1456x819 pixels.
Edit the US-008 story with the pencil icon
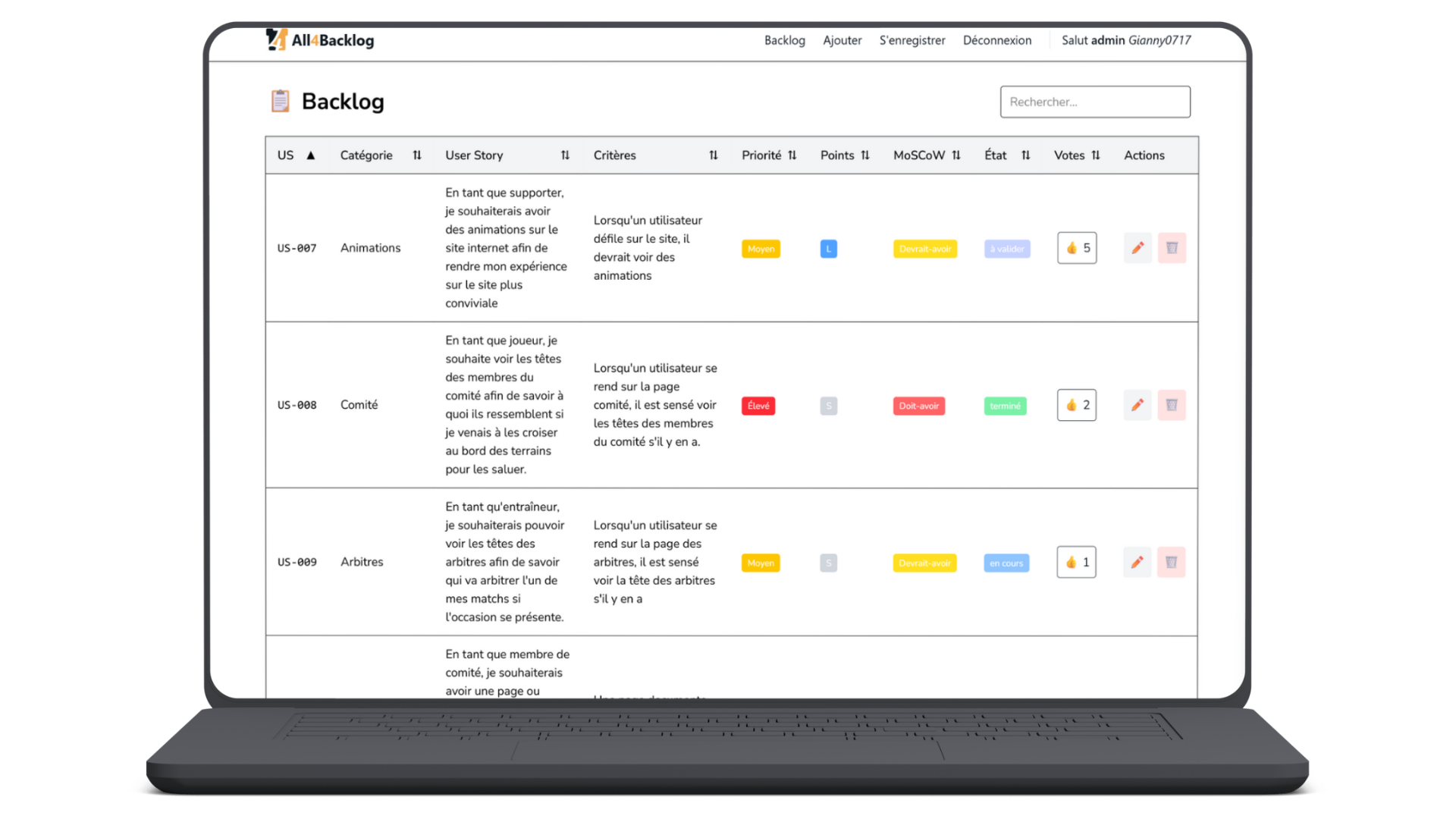coord(1137,405)
